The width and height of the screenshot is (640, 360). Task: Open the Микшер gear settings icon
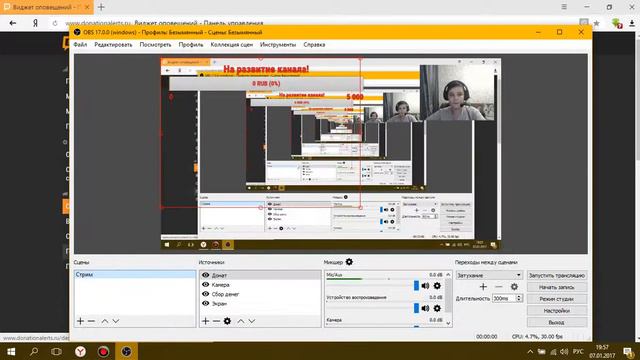point(349,262)
